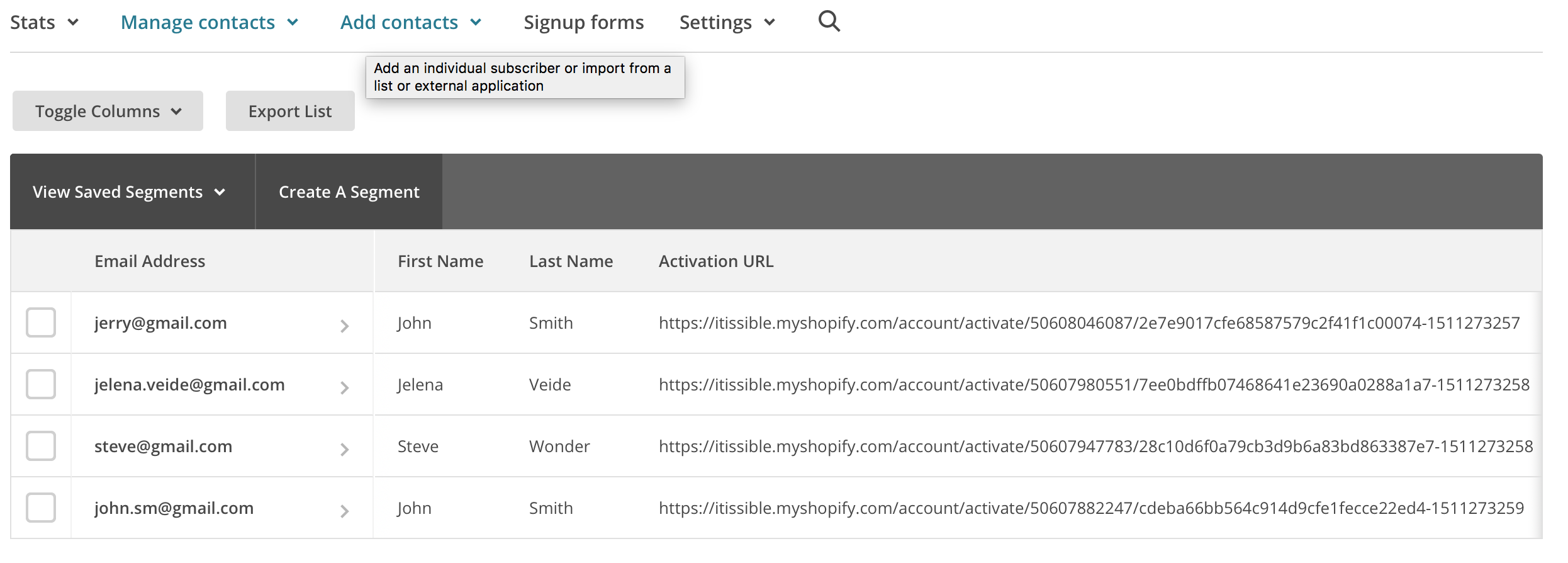The height and width of the screenshot is (563, 1568).
Task: Expand the Toggle Columns dropdown
Action: (x=108, y=111)
